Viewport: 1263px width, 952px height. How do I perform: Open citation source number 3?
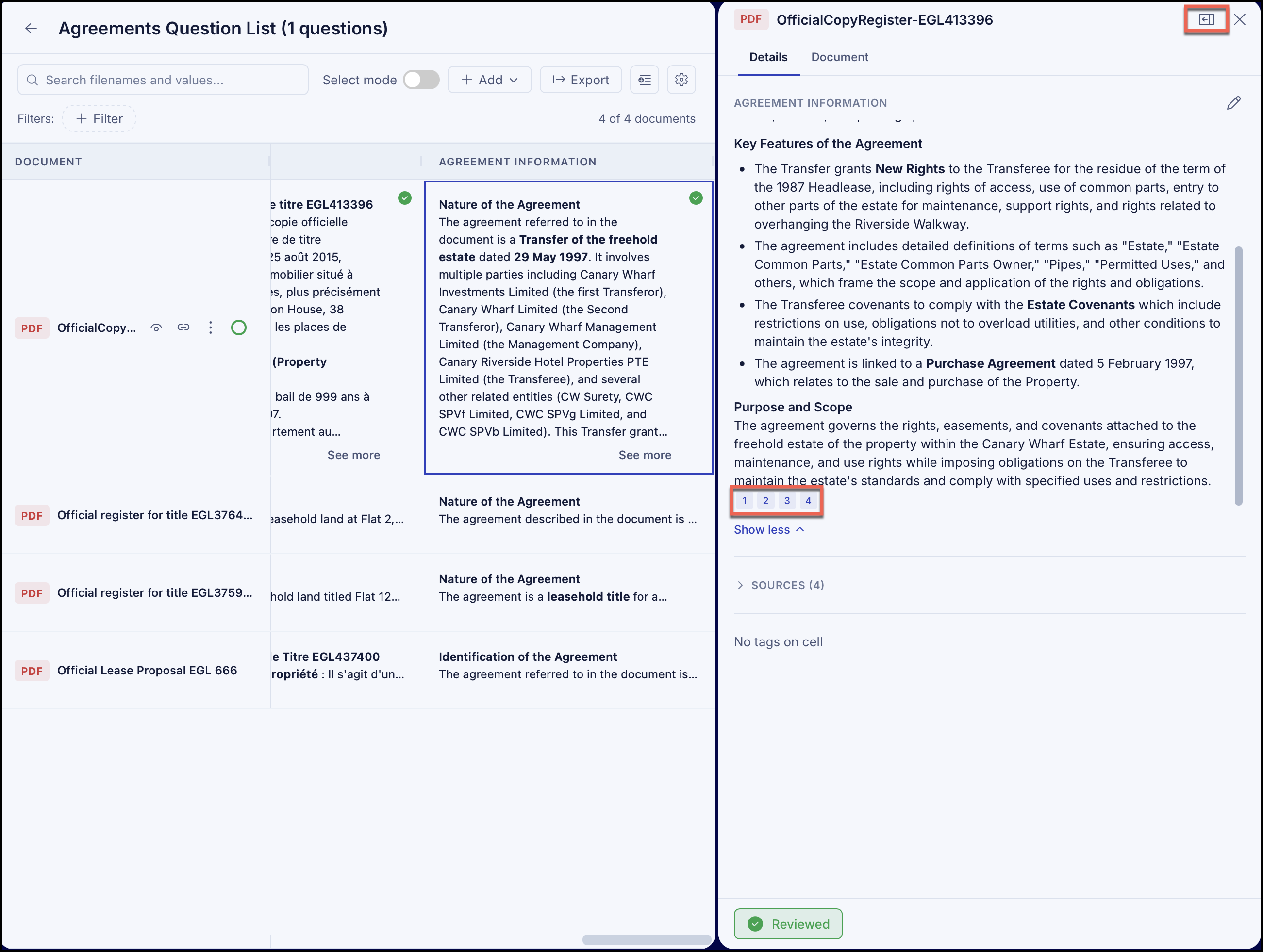pos(787,501)
